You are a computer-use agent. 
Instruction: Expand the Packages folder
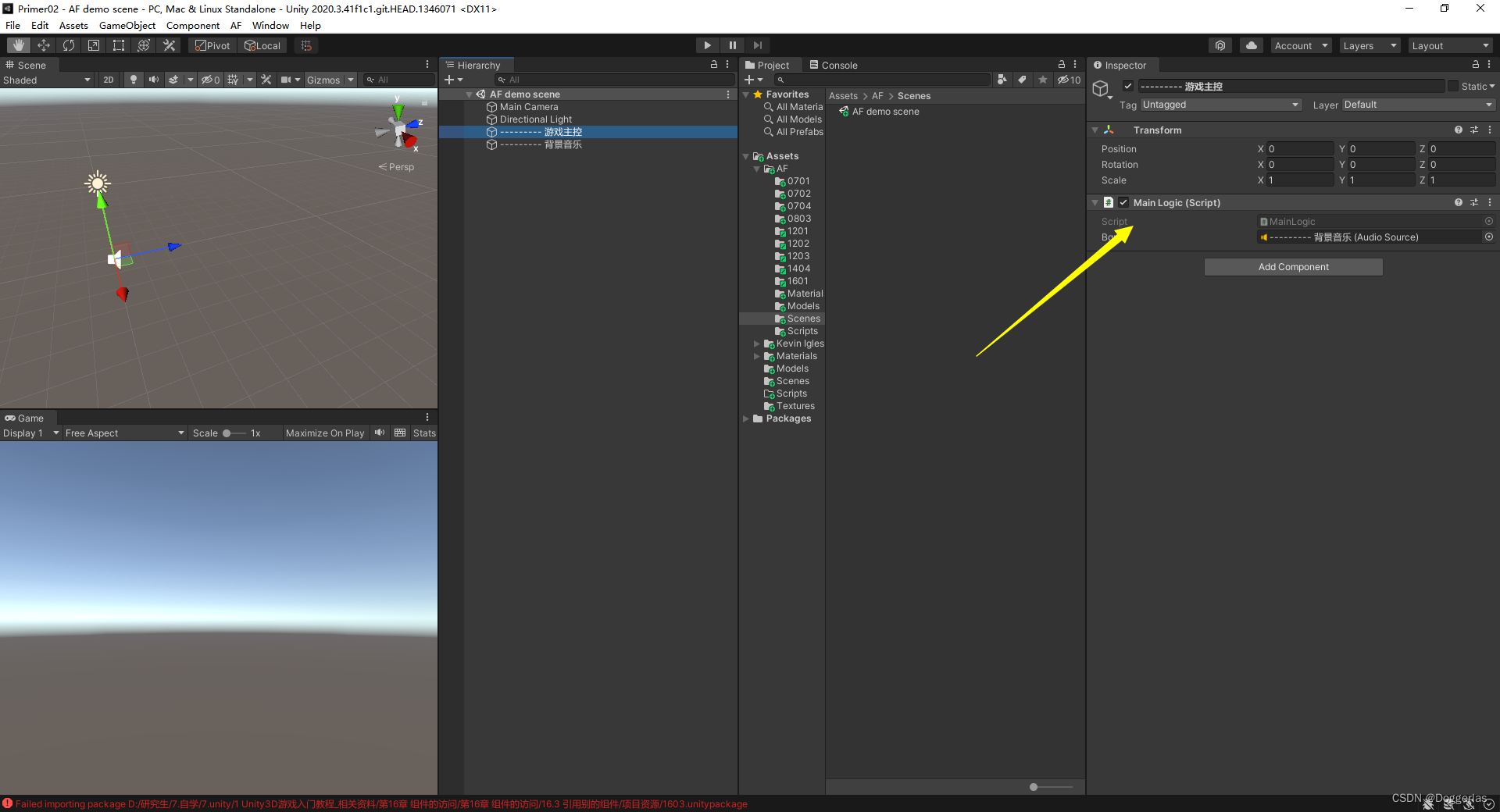pyautogui.click(x=746, y=419)
